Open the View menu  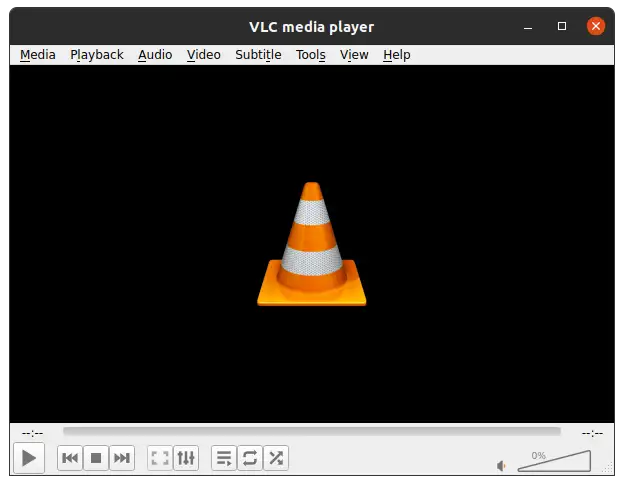pyautogui.click(x=354, y=55)
